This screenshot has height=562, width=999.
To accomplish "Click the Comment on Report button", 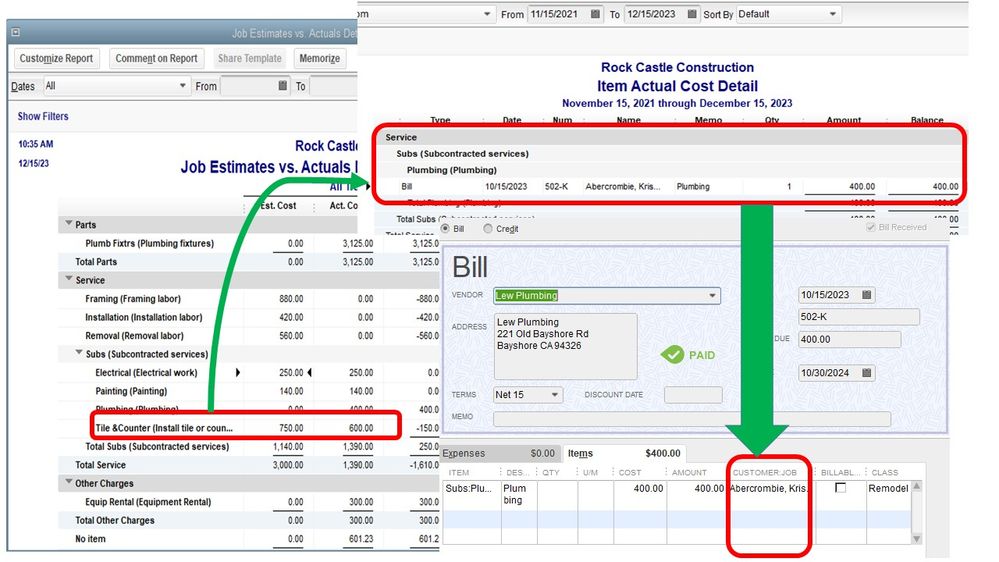I will point(157,59).
